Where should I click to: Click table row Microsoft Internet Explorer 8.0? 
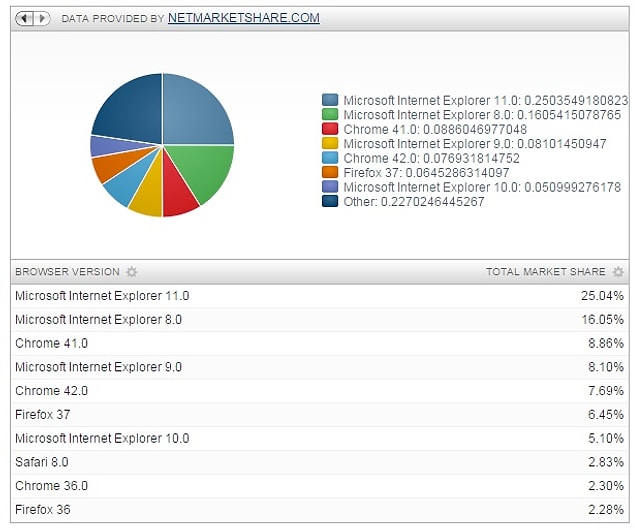[320, 319]
